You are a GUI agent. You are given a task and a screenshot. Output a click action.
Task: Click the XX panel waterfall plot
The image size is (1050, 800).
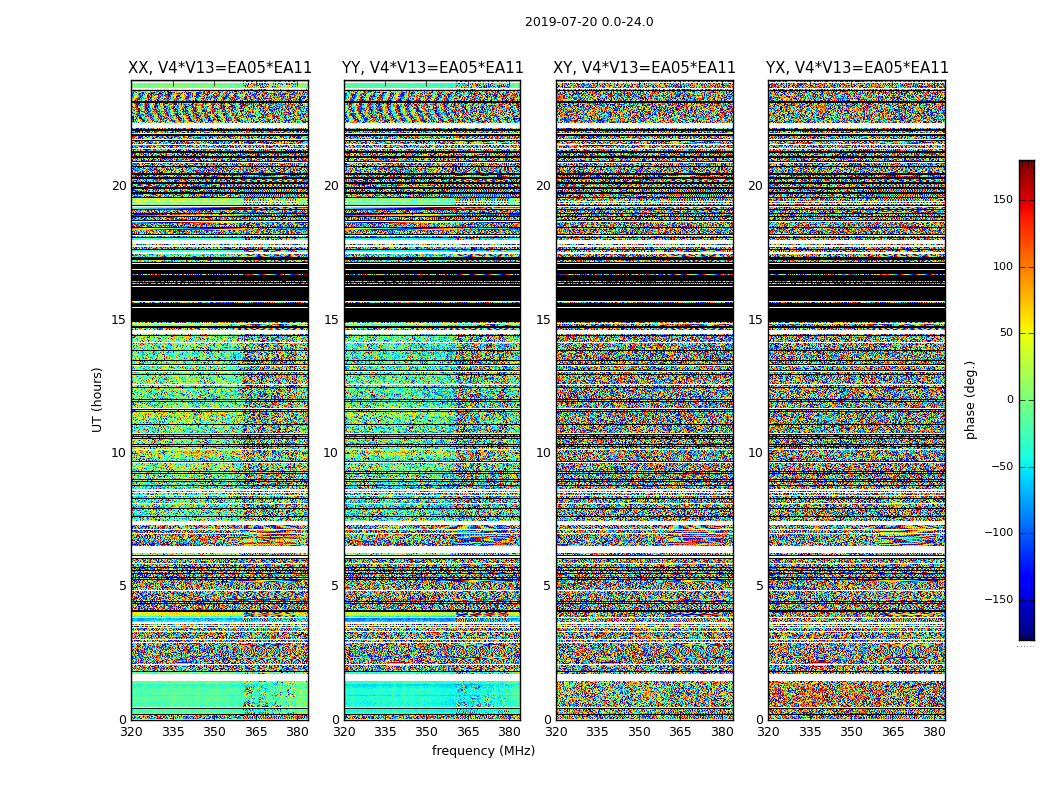click(220, 400)
